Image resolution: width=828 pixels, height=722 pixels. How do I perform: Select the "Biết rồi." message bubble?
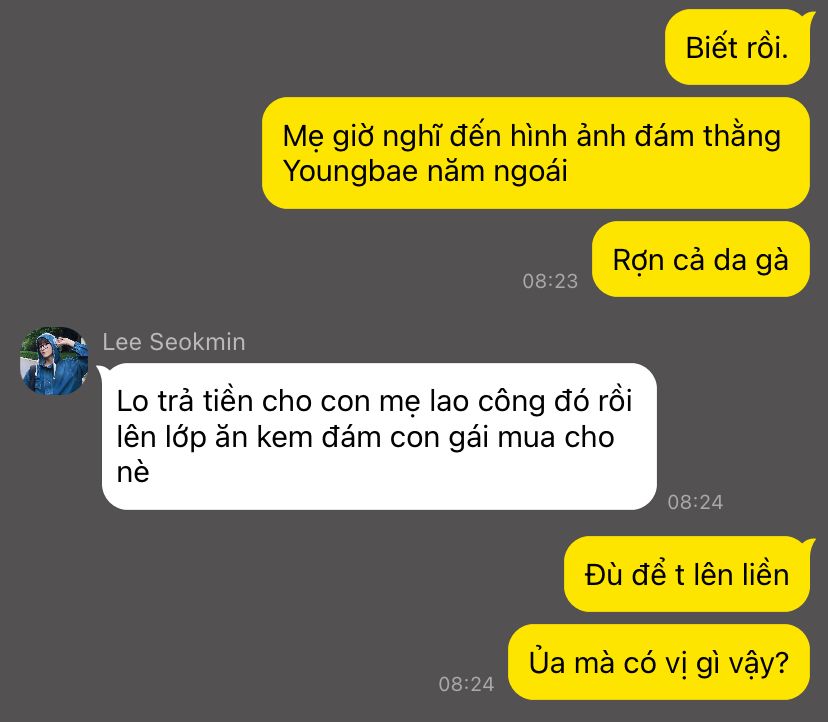click(737, 48)
